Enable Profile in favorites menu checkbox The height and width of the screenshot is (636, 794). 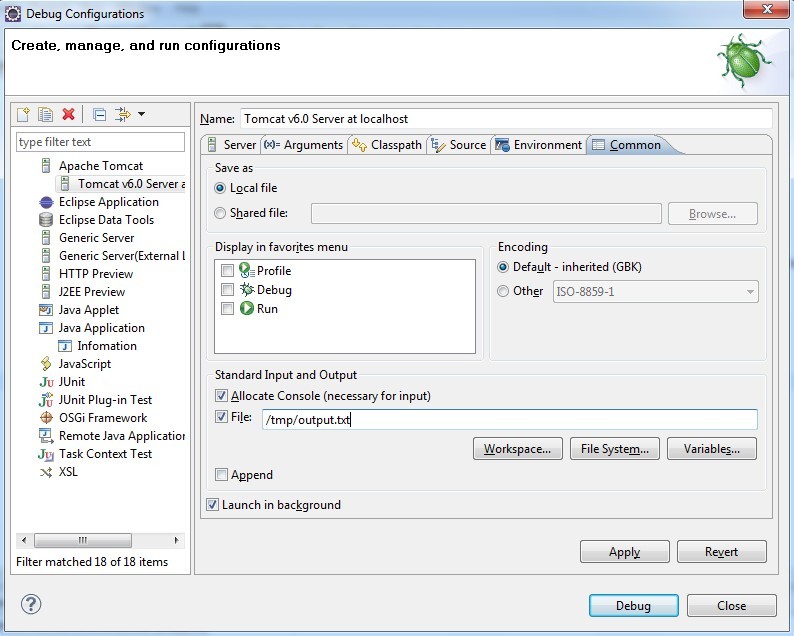click(x=227, y=270)
